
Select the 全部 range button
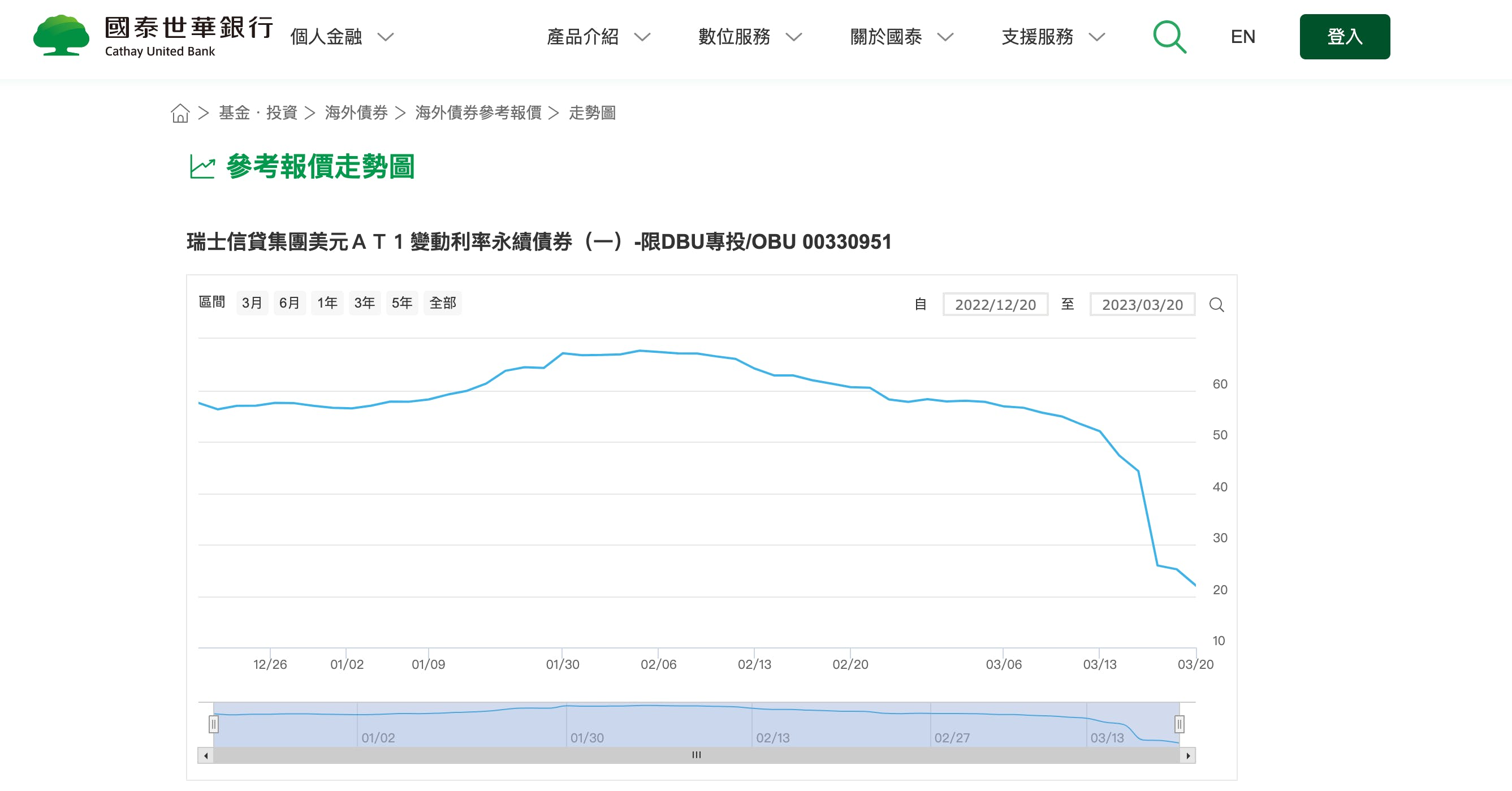click(443, 303)
